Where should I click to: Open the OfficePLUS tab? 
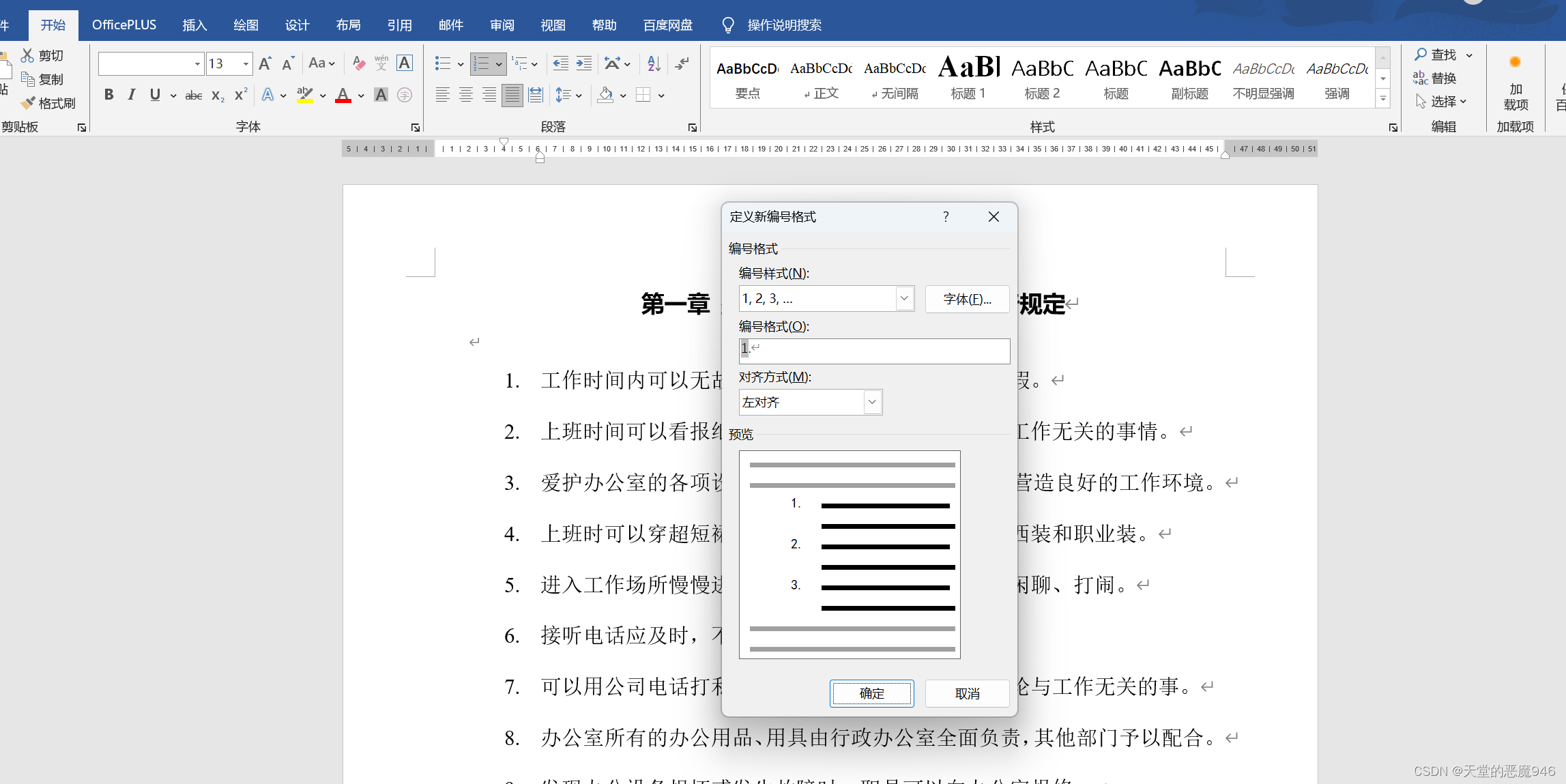(124, 25)
